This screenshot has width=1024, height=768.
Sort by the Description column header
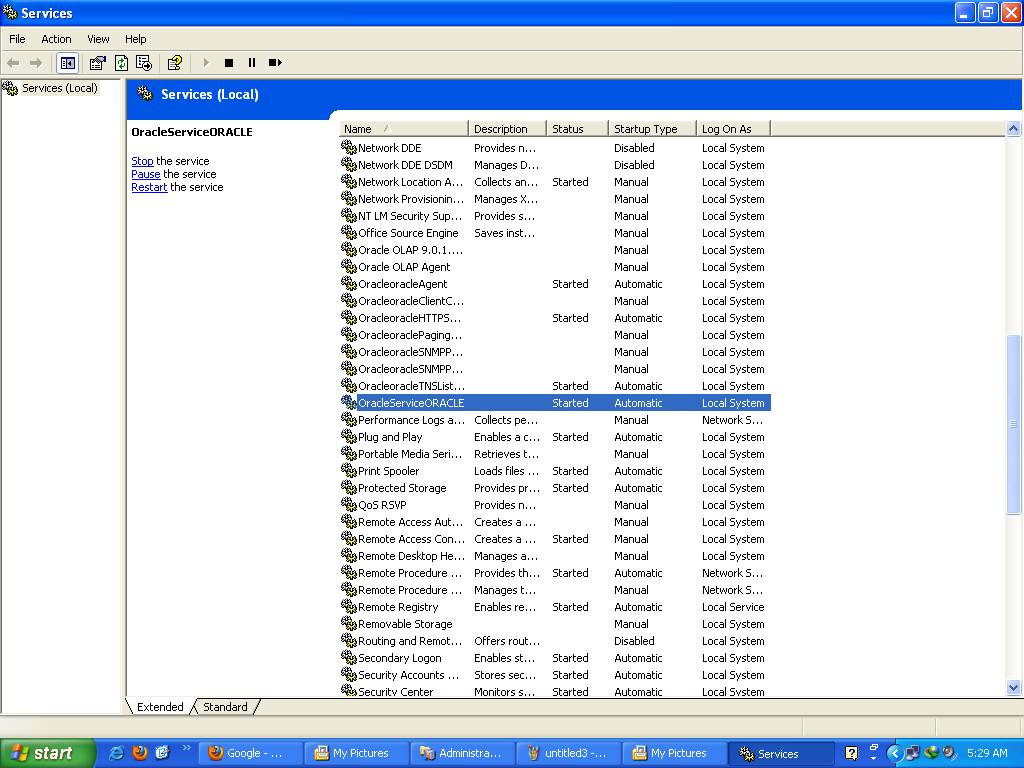[507, 129]
